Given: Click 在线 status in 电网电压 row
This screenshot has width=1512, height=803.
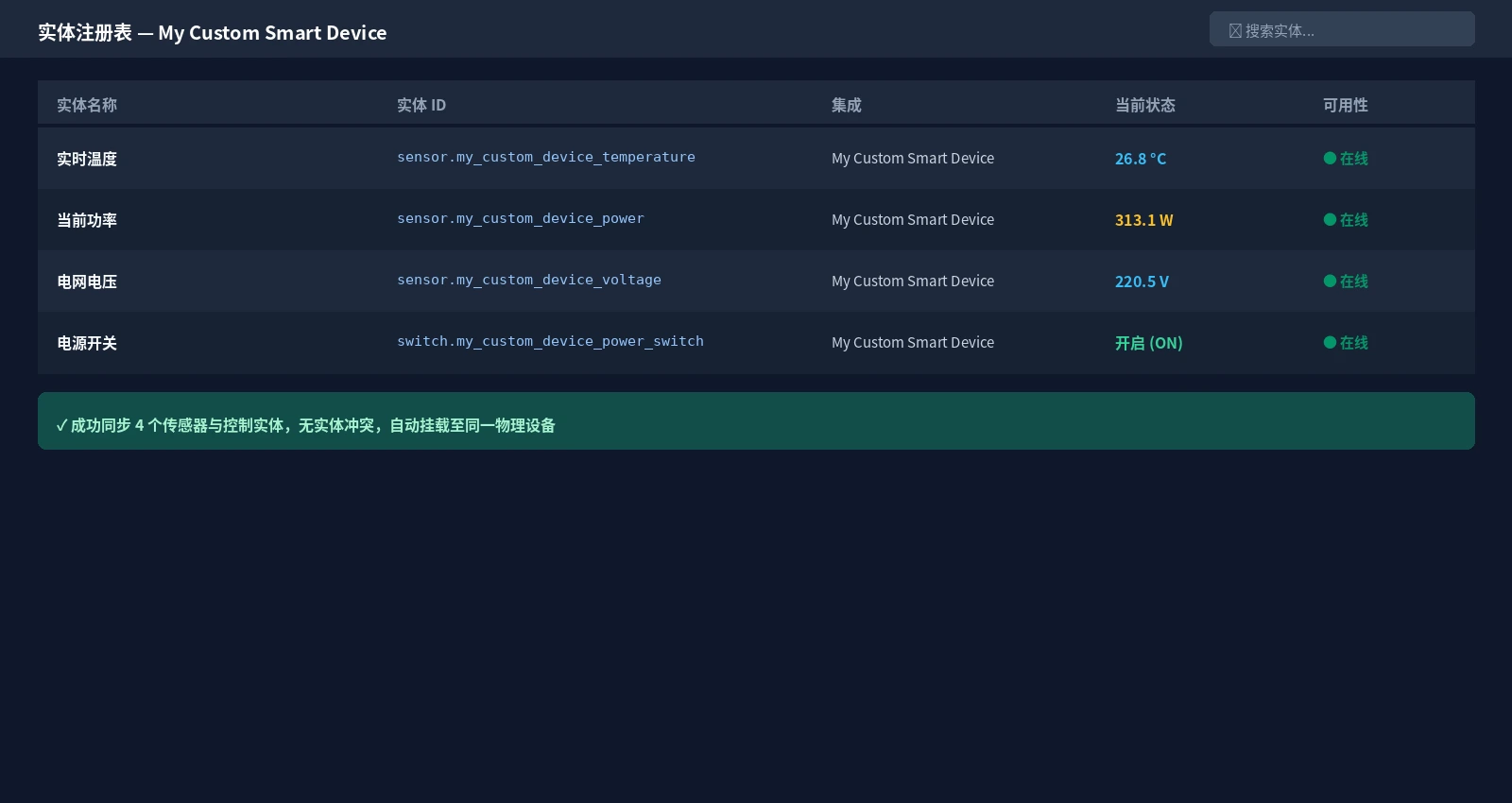Looking at the screenshot, I should [1354, 282].
